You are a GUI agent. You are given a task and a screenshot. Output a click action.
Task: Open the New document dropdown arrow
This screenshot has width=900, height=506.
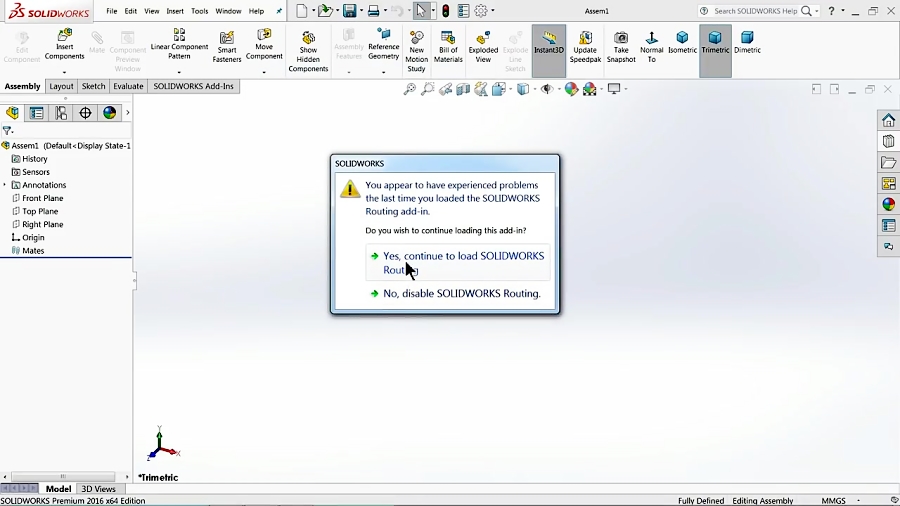313,10
